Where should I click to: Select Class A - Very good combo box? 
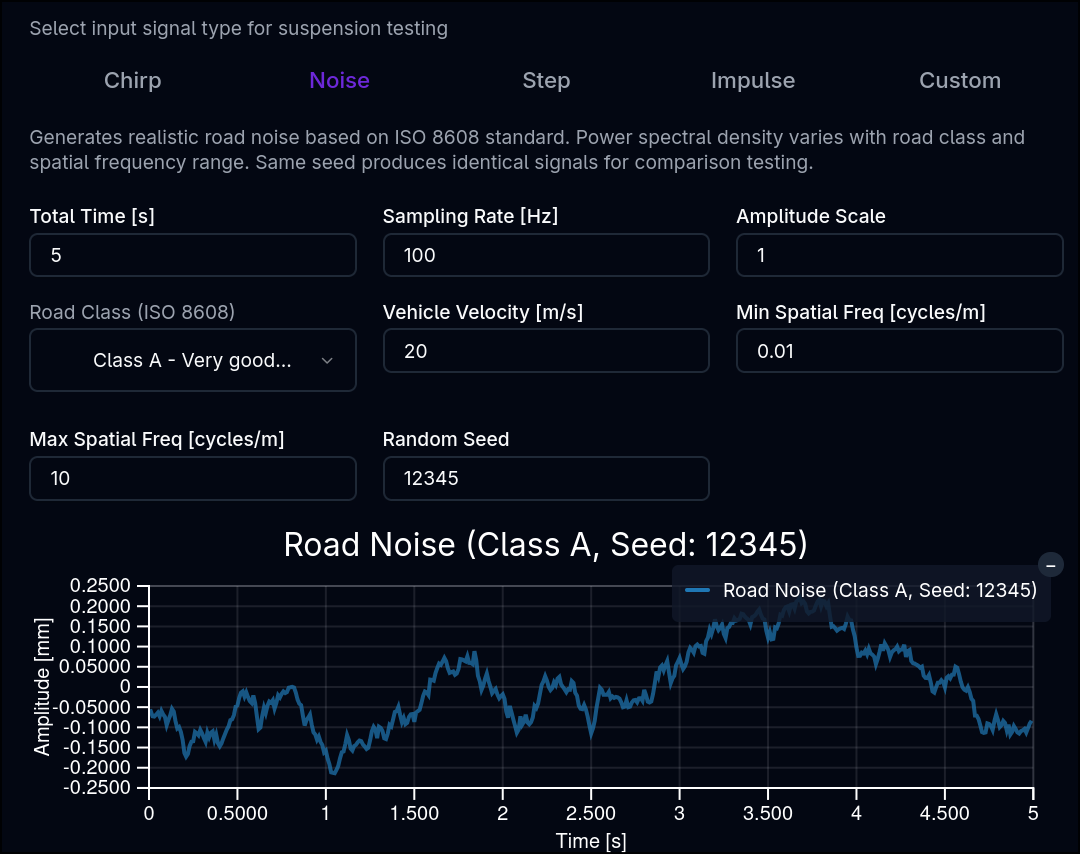coord(193,360)
